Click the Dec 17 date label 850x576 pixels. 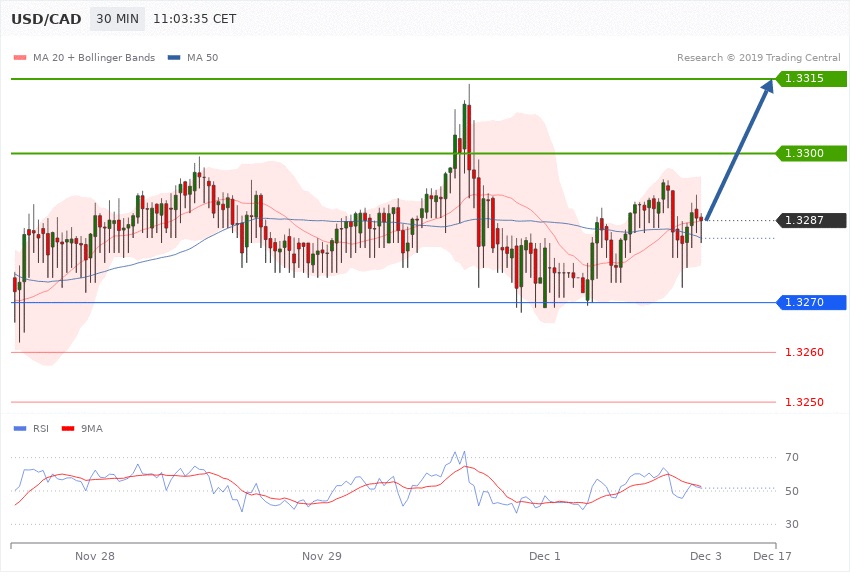click(772, 555)
